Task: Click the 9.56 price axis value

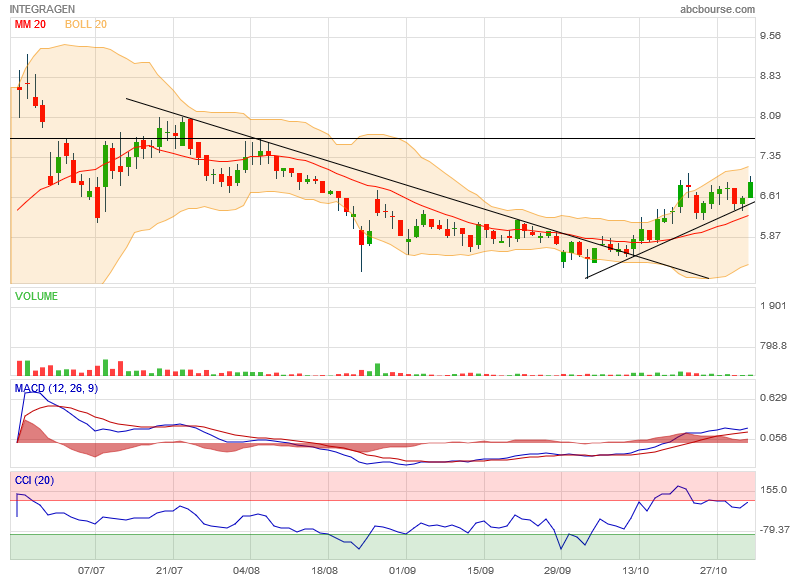Action: coord(770,36)
